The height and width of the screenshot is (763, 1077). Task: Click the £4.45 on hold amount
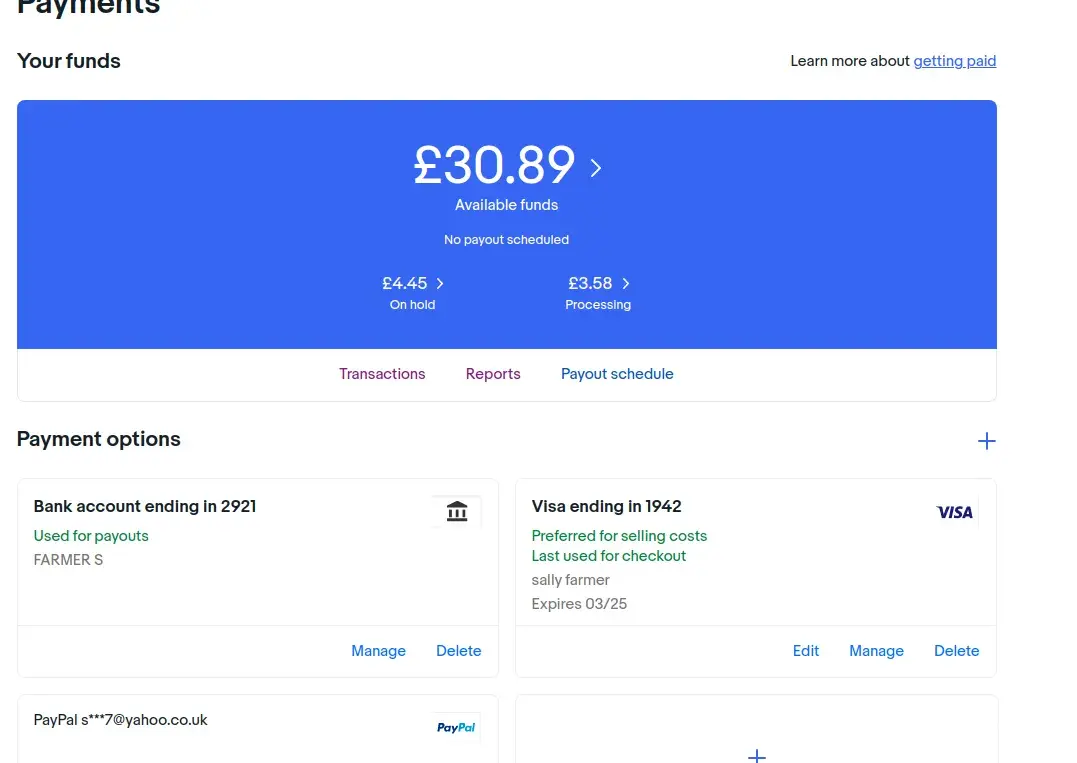point(405,284)
